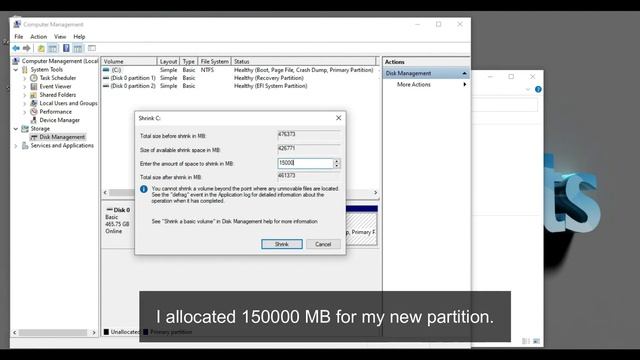This screenshot has height=360, width=640.
Task: Click More Actions in Actions pane
Action: point(414,84)
